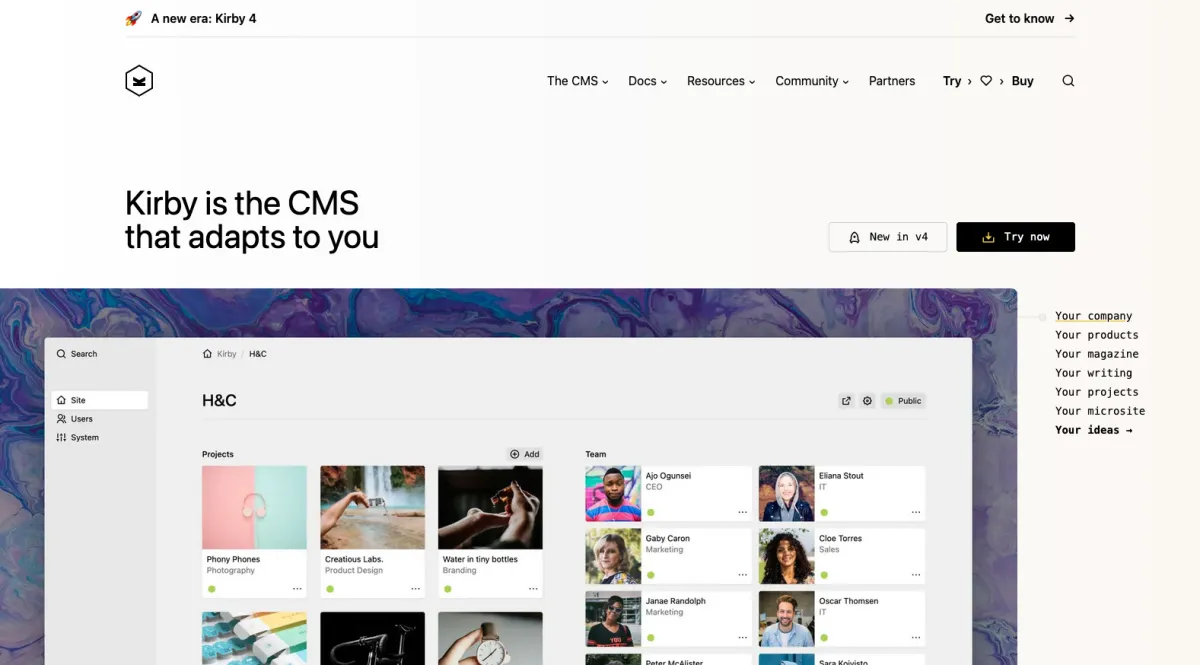The width and height of the screenshot is (1200, 665).
Task: Click Try in the navigation
Action: point(952,81)
